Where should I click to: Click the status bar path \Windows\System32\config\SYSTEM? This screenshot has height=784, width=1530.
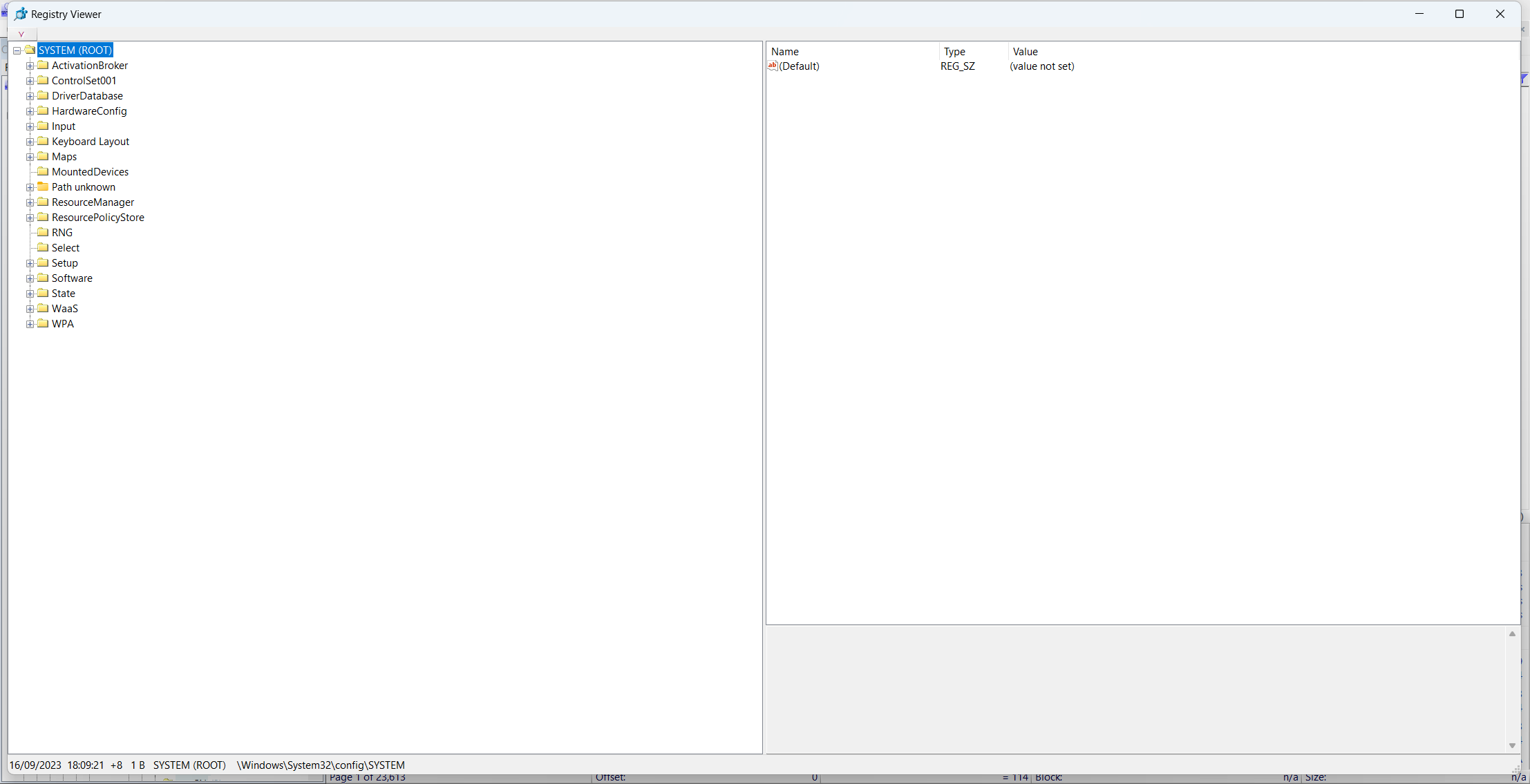click(321, 765)
